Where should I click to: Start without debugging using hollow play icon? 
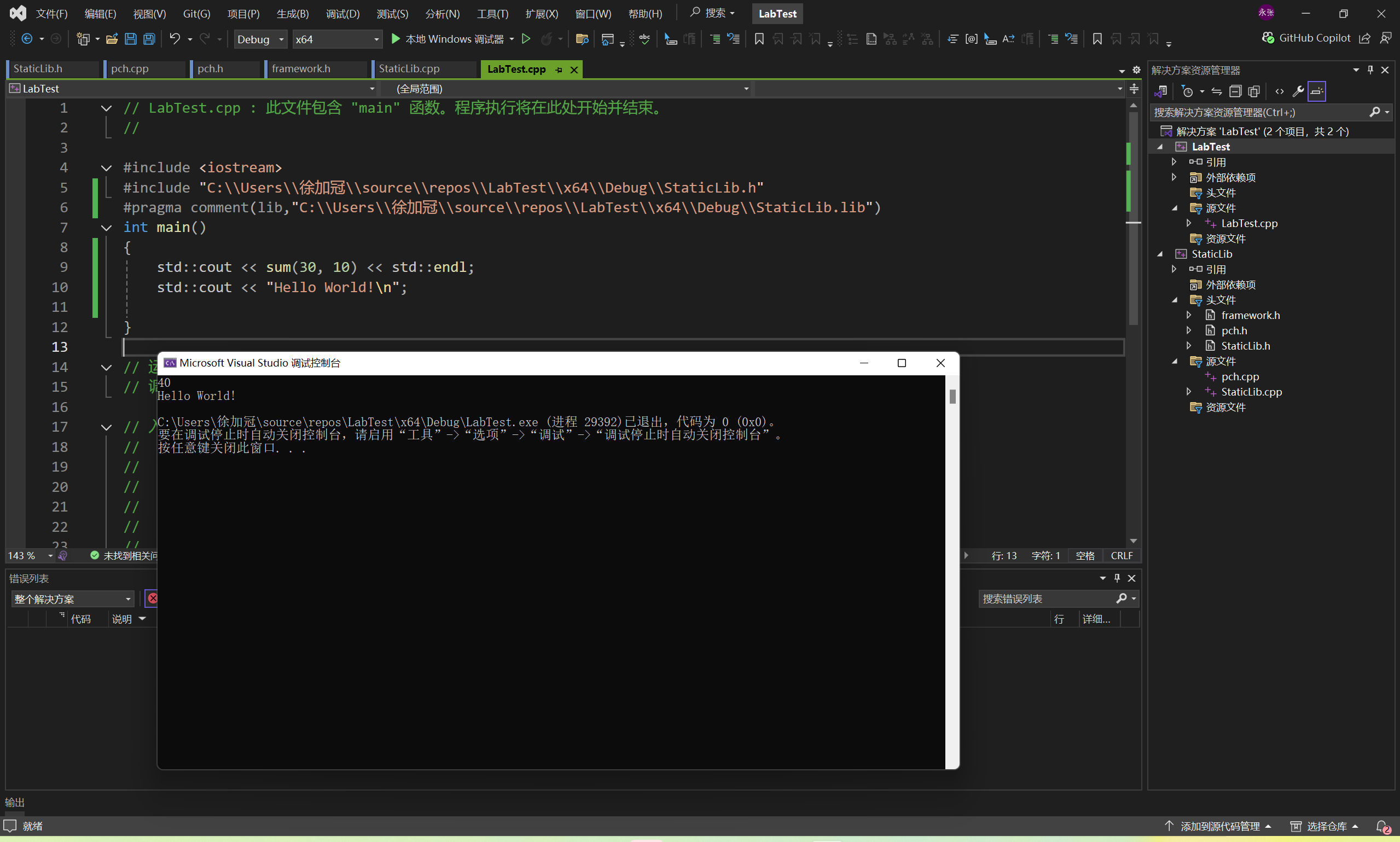526,39
